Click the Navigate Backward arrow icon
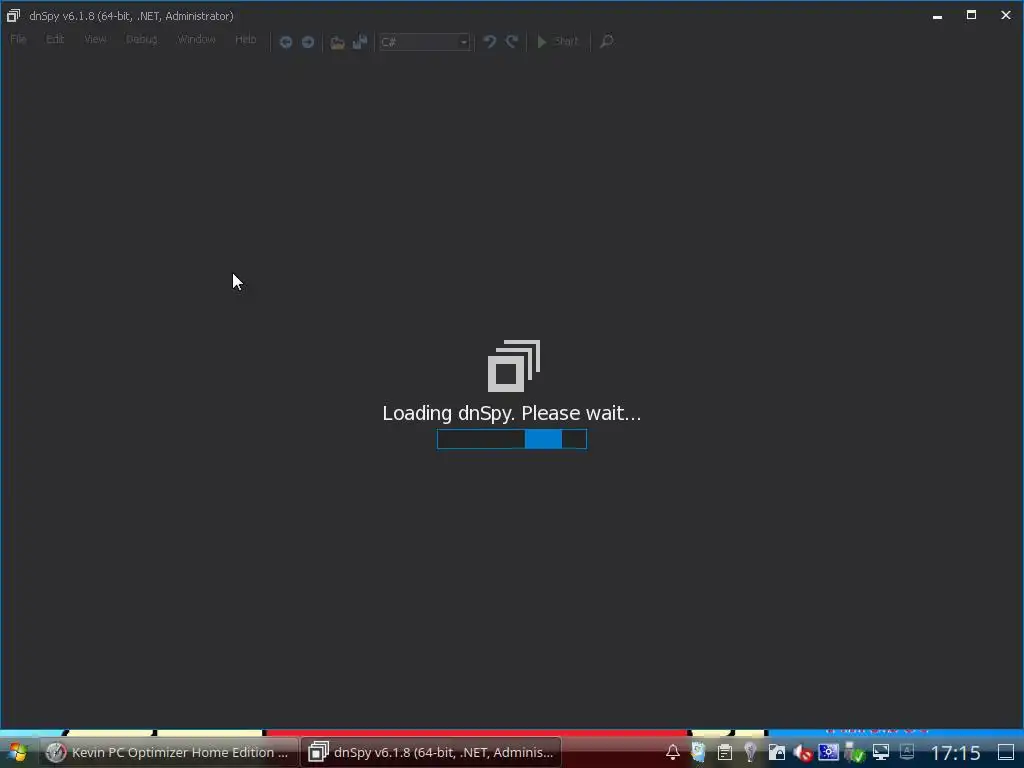The width and height of the screenshot is (1024, 768). (285, 42)
